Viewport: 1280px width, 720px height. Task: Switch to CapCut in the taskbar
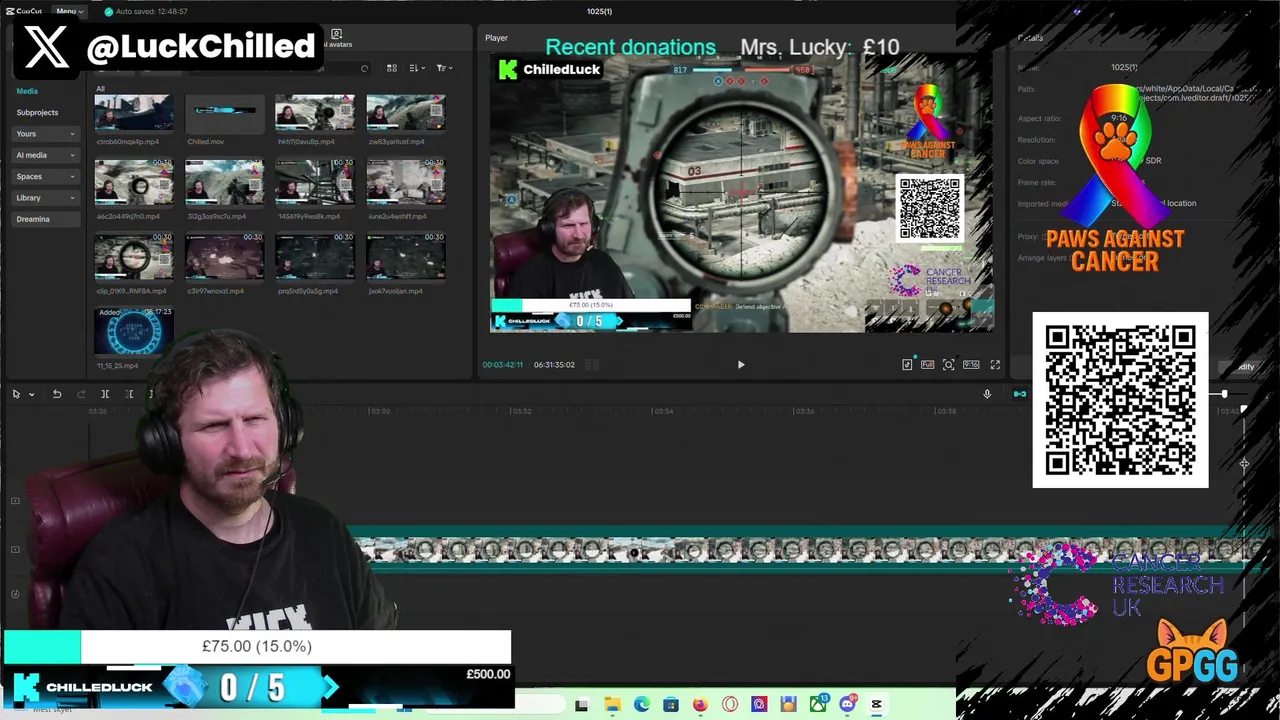click(x=877, y=705)
